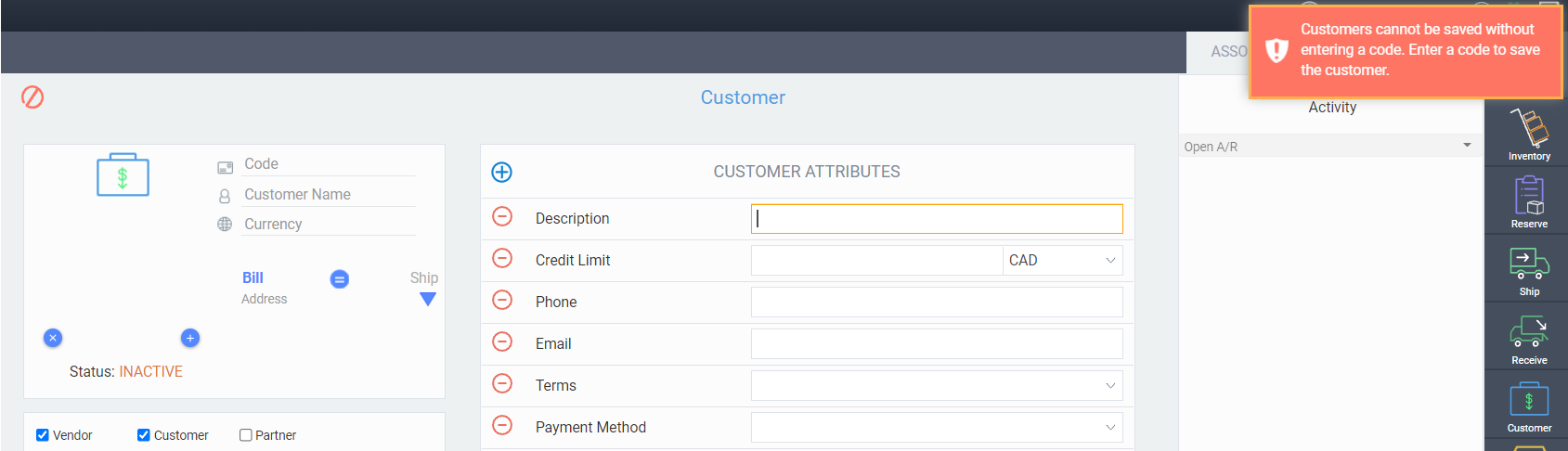The image size is (1568, 451).
Task: Remove the Credit Limit attribute row
Action: click(x=502, y=258)
